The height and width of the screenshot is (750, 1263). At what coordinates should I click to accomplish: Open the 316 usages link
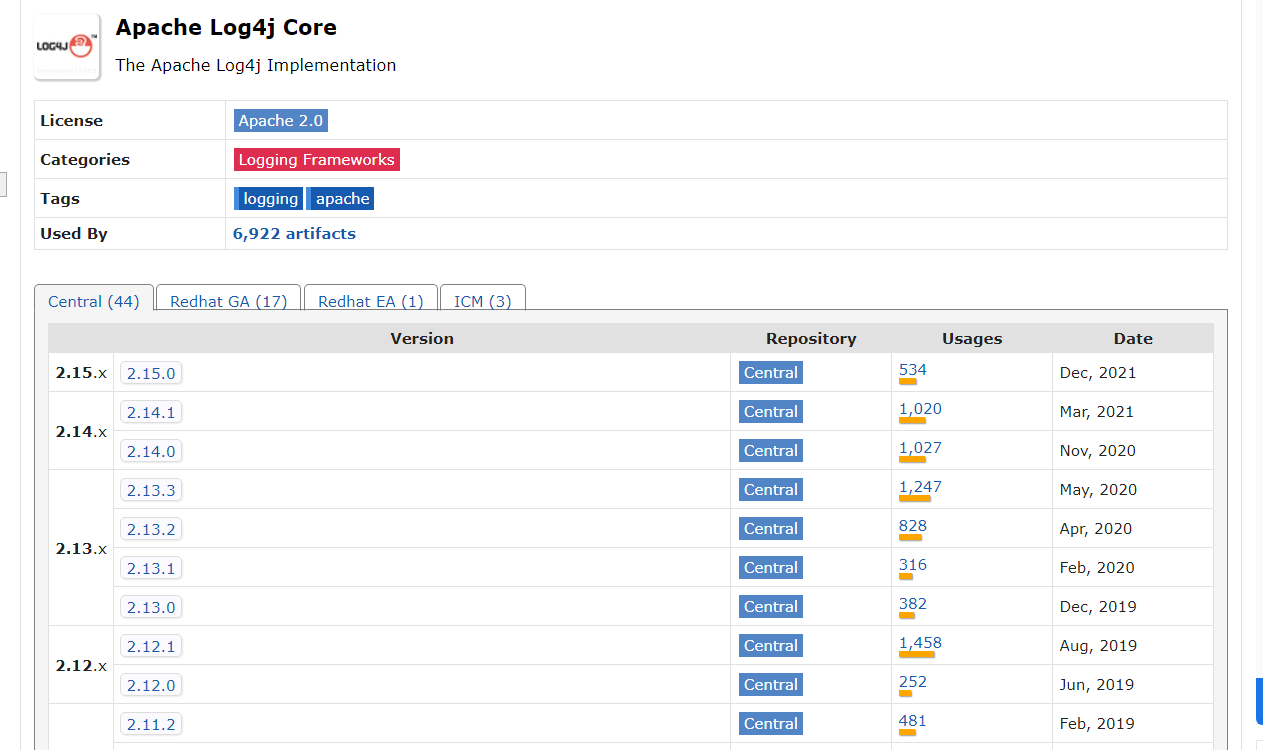pos(913,565)
